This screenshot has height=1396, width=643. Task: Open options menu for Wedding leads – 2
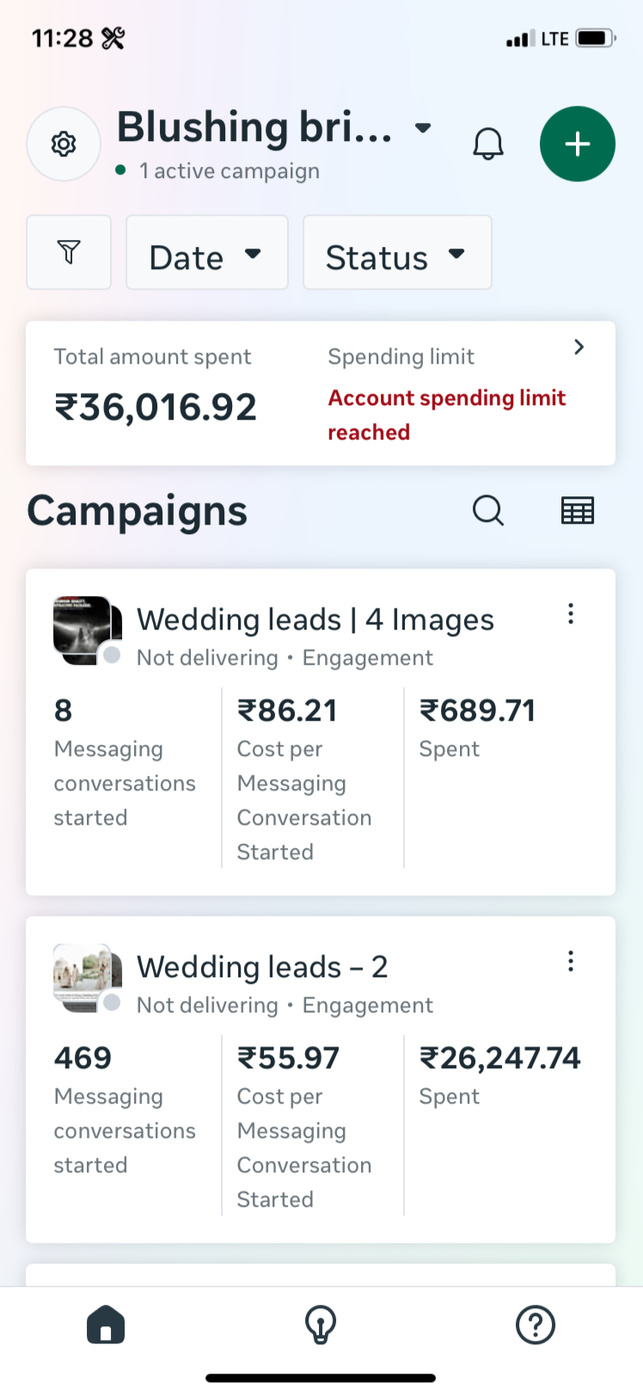click(571, 961)
